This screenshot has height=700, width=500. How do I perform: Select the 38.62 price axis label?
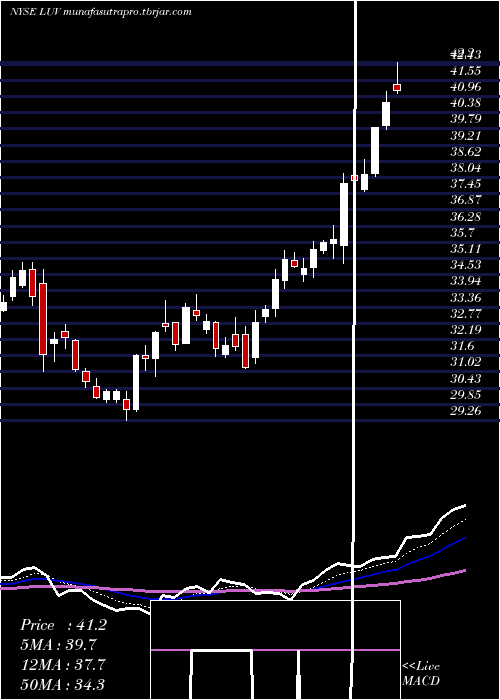tap(466, 151)
